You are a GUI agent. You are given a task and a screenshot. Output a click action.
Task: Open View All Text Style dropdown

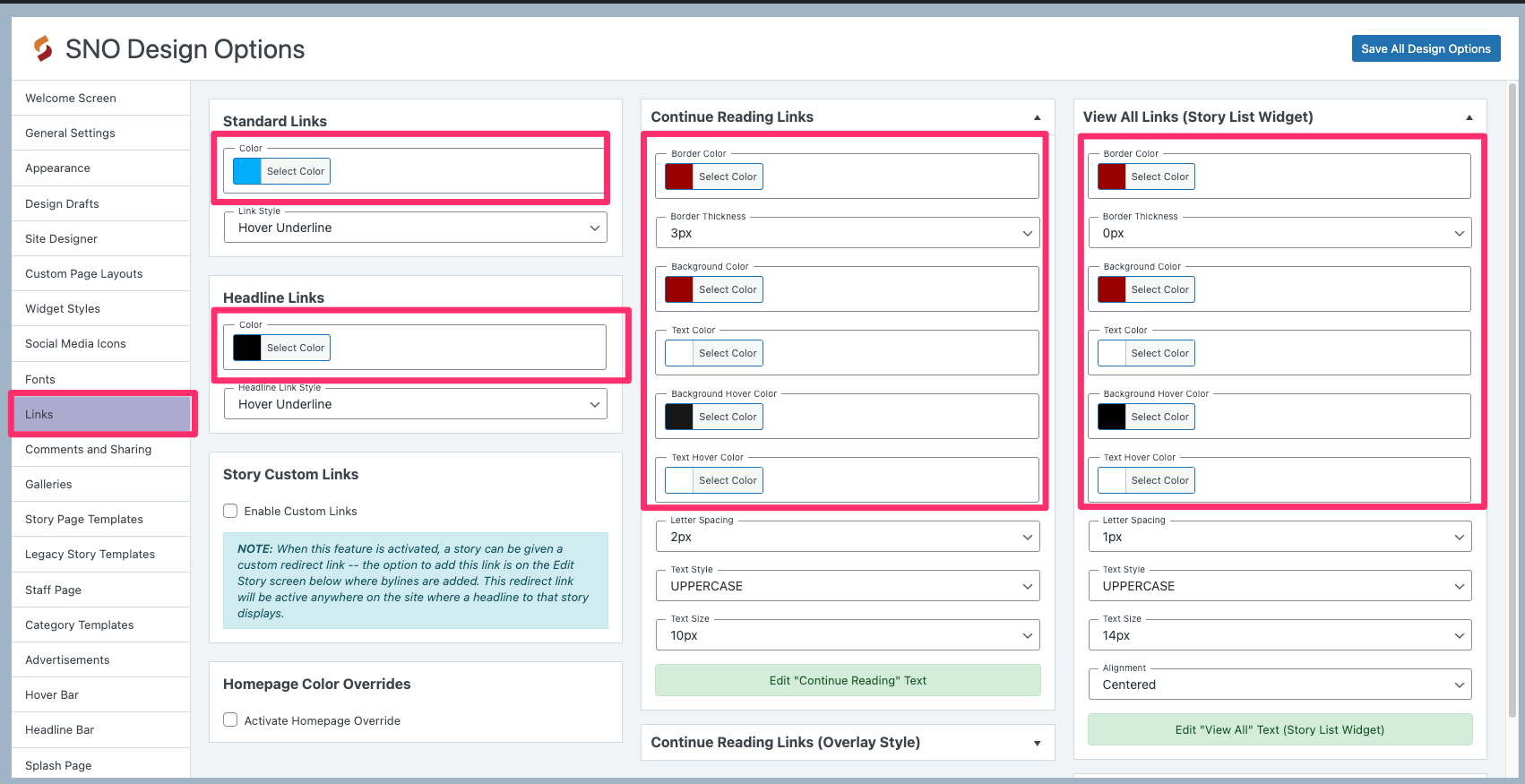[x=1279, y=586]
